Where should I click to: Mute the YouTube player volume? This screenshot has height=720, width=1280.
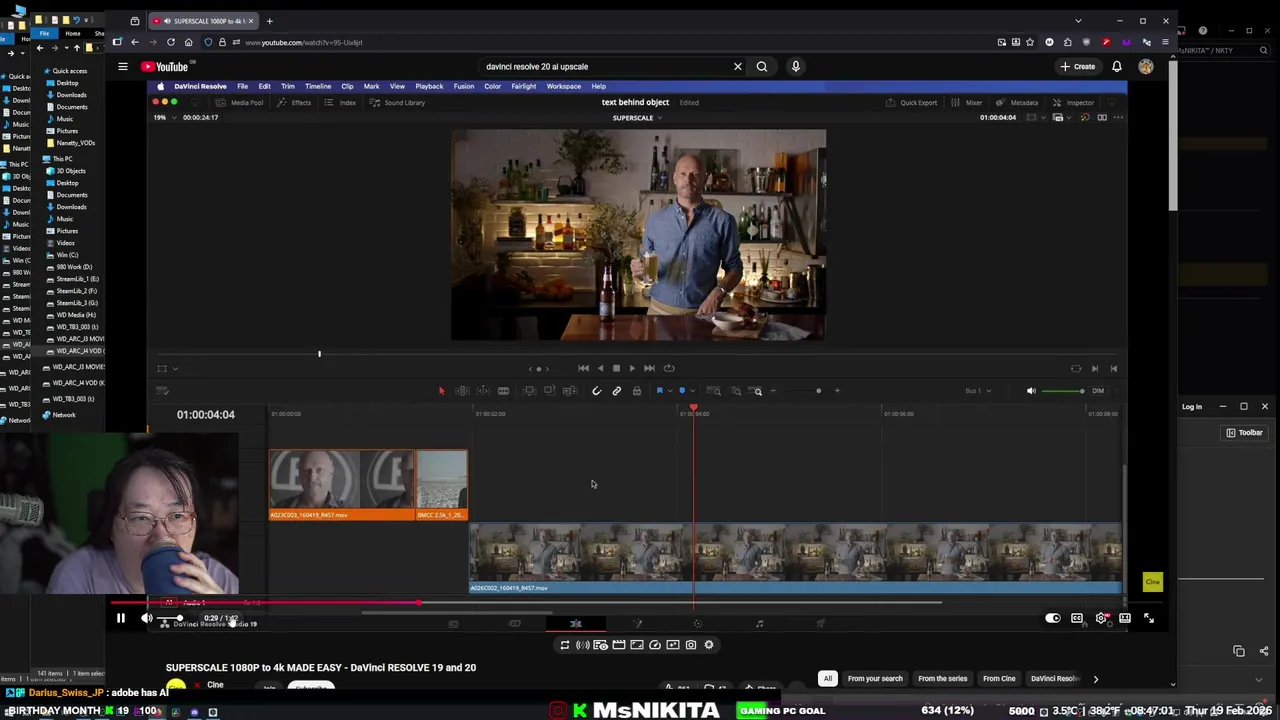pyautogui.click(x=147, y=619)
